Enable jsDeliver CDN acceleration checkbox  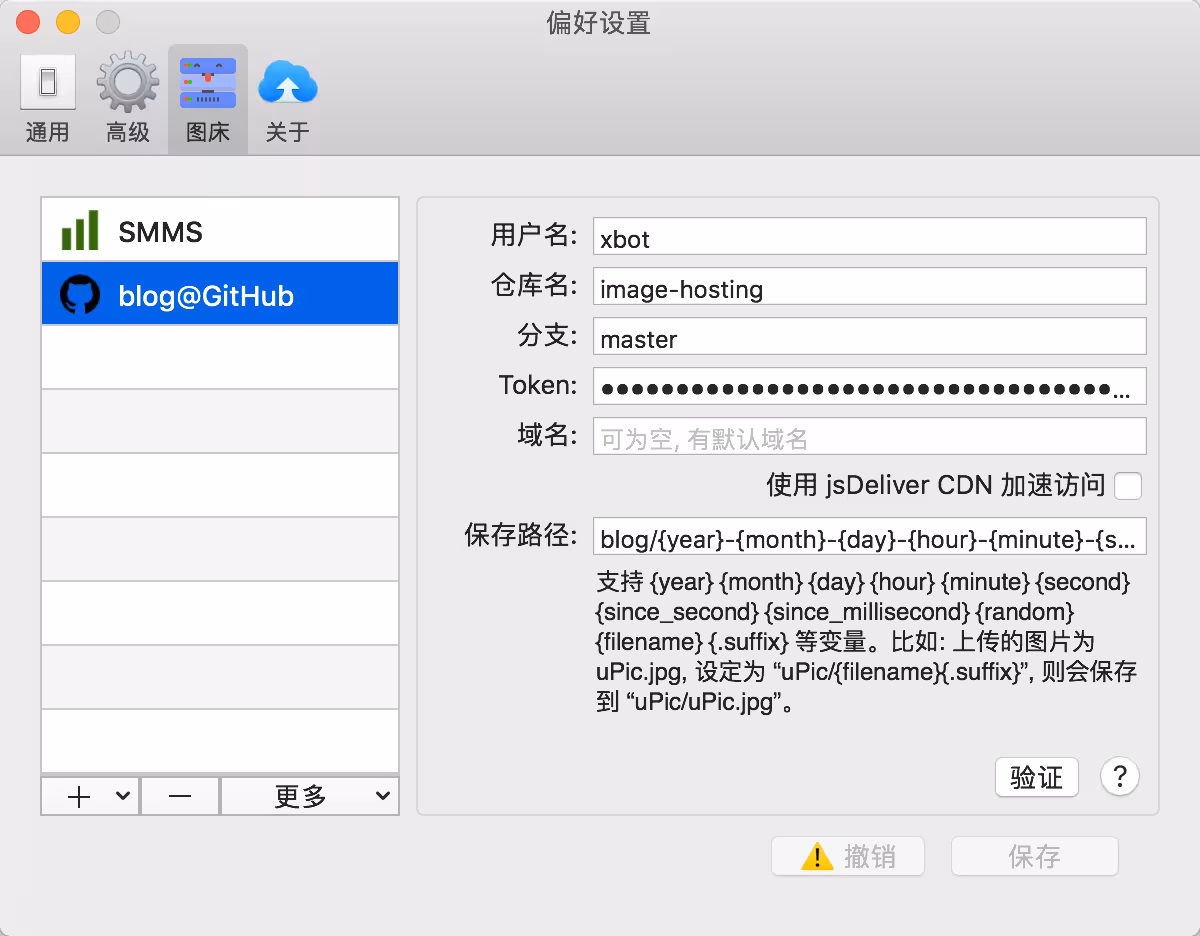[x=1128, y=486]
